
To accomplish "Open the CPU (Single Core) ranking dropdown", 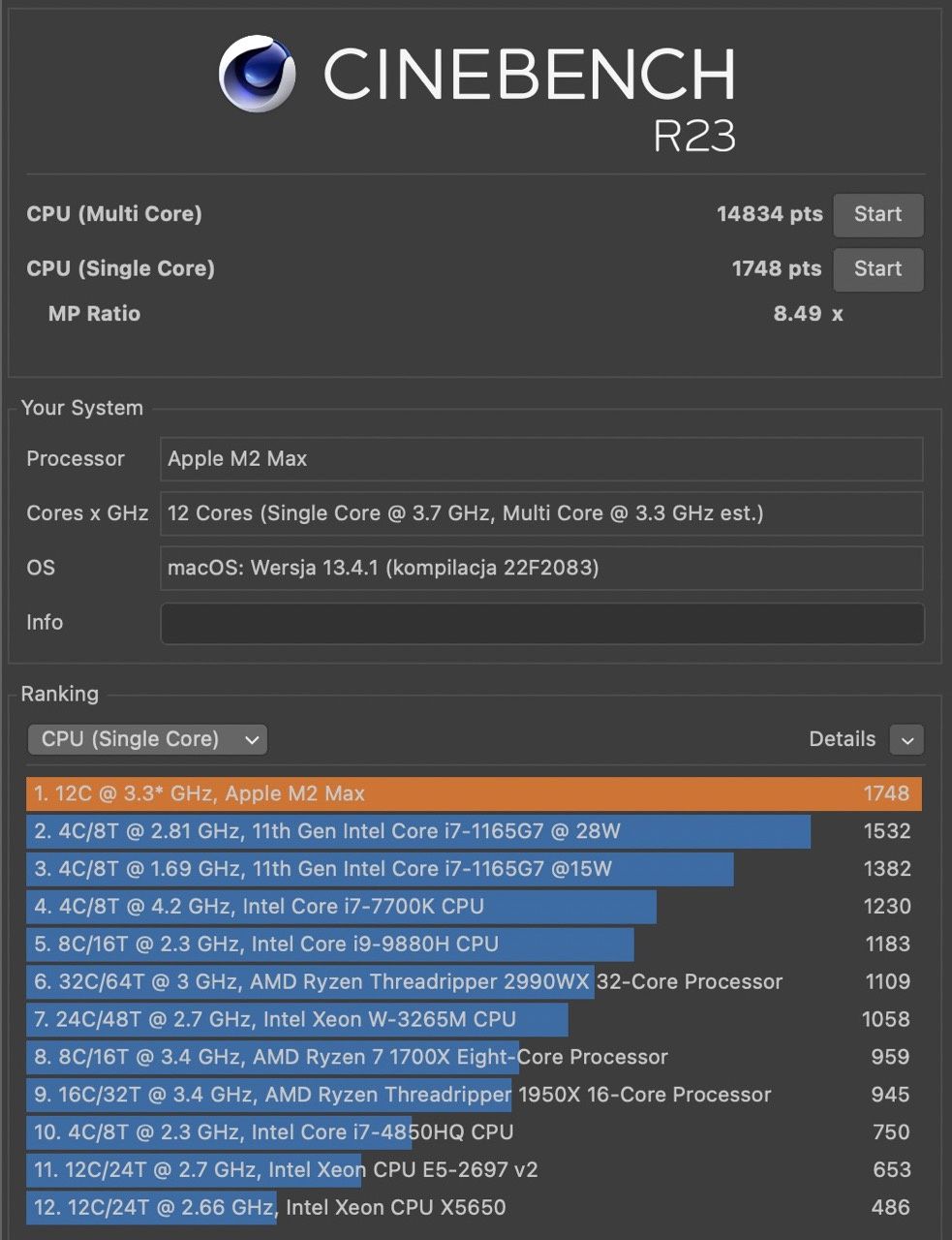I will (147, 739).
